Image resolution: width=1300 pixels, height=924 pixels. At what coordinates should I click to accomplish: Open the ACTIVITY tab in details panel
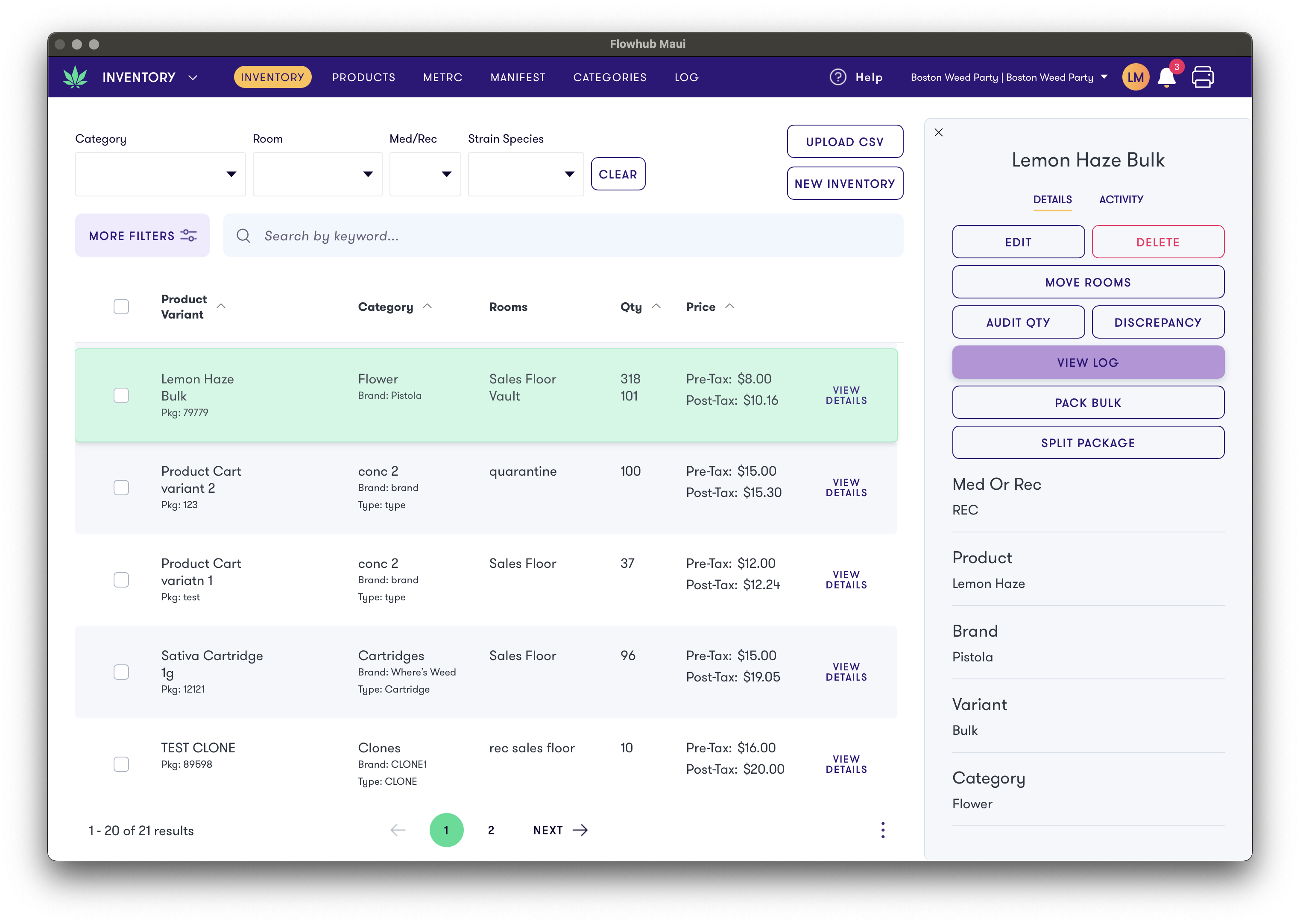1121,200
